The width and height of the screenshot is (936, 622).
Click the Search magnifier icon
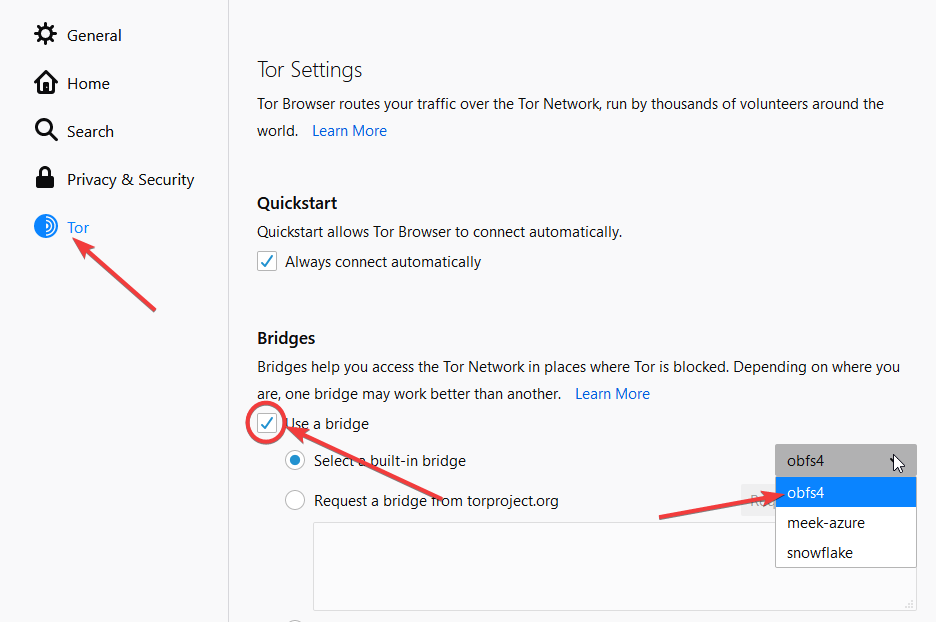pos(45,131)
